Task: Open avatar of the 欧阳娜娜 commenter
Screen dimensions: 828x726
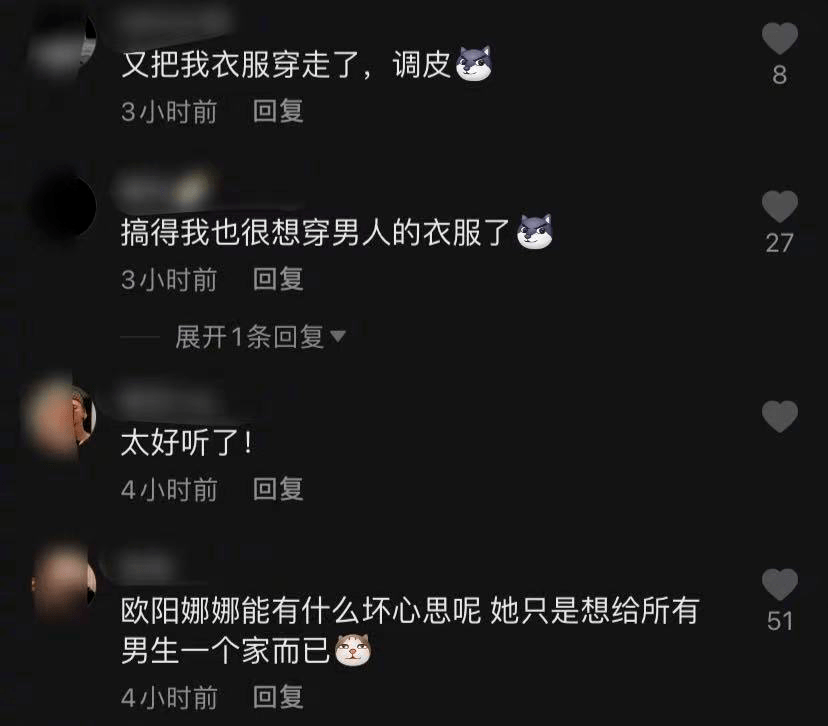Action: 63,583
